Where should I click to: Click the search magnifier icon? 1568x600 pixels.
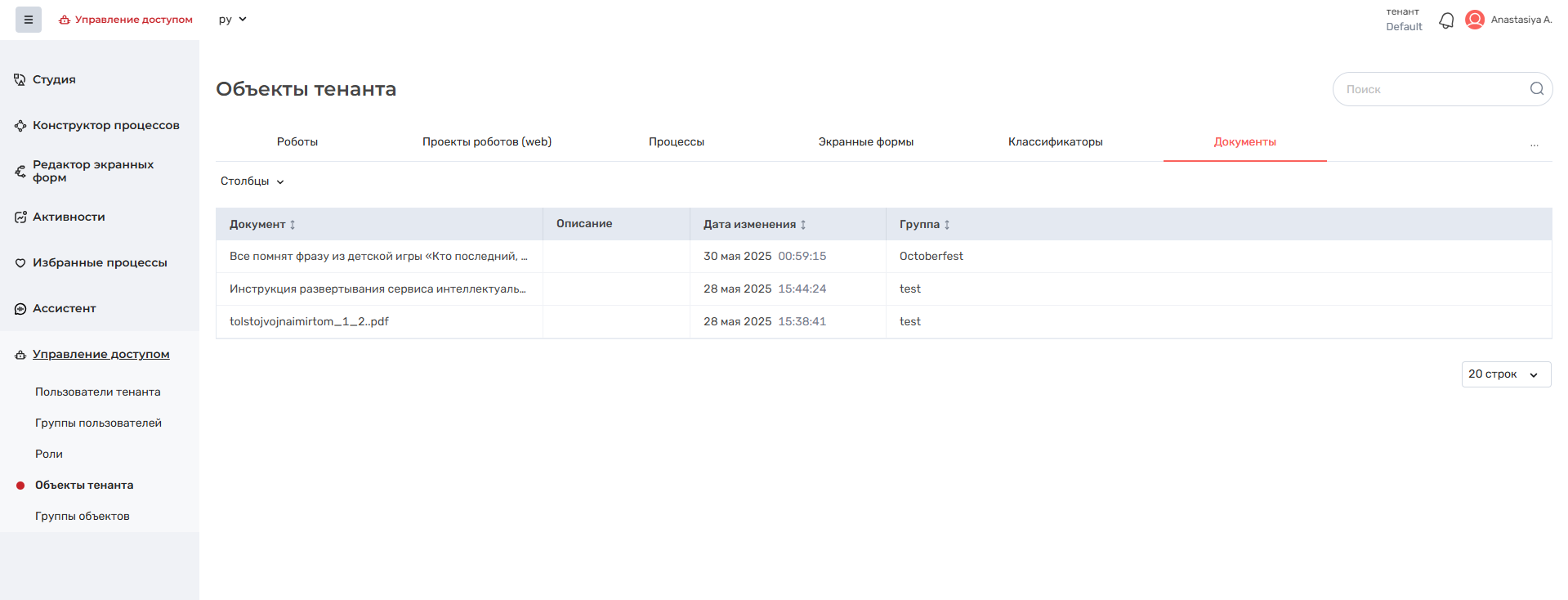[x=1536, y=89]
